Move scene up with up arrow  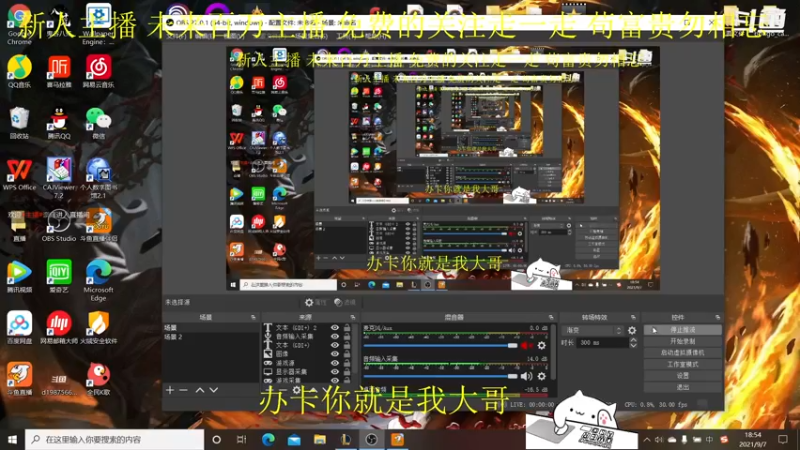pyautogui.click(x=200, y=390)
